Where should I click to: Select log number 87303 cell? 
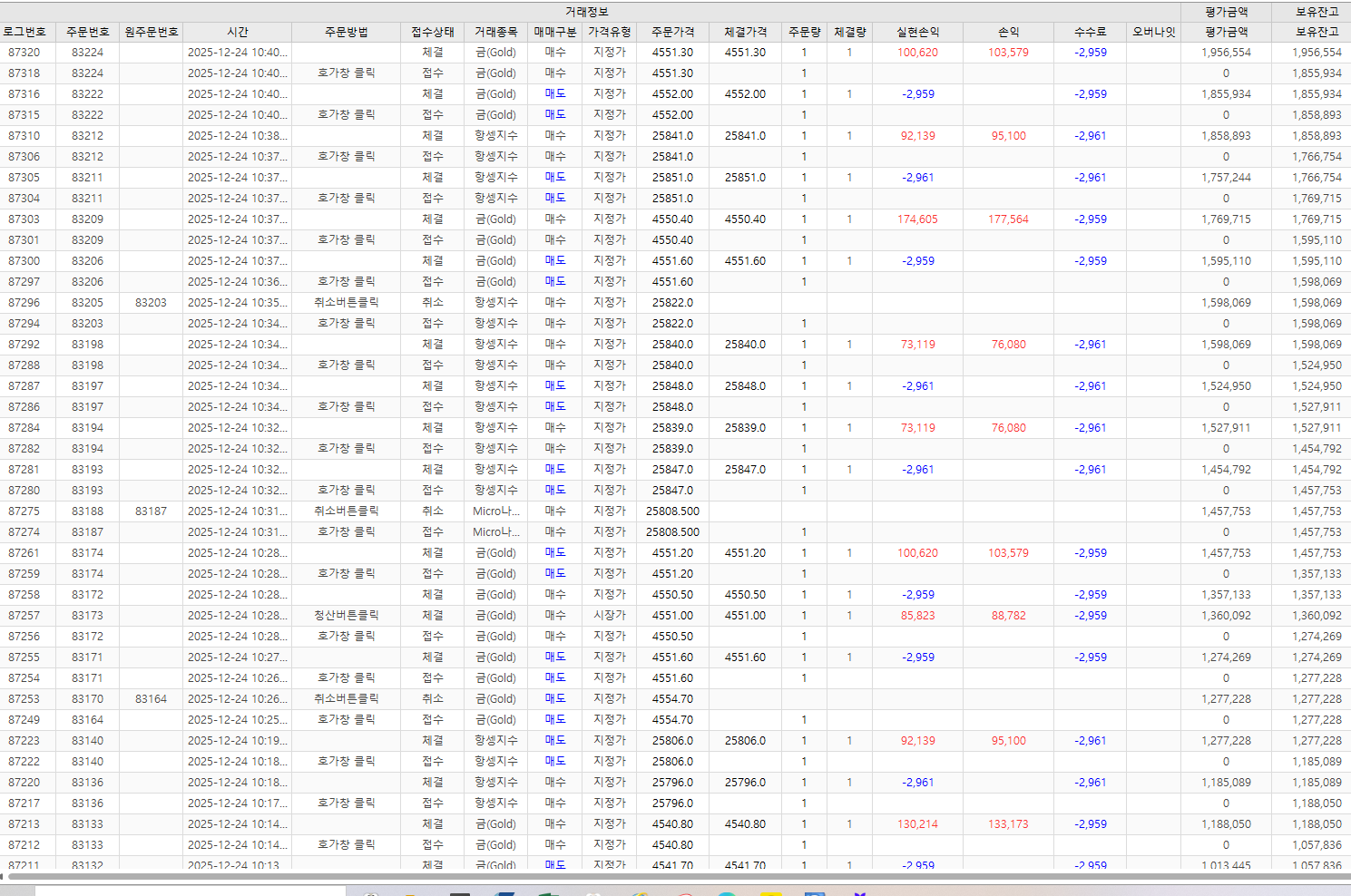click(24, 219)
